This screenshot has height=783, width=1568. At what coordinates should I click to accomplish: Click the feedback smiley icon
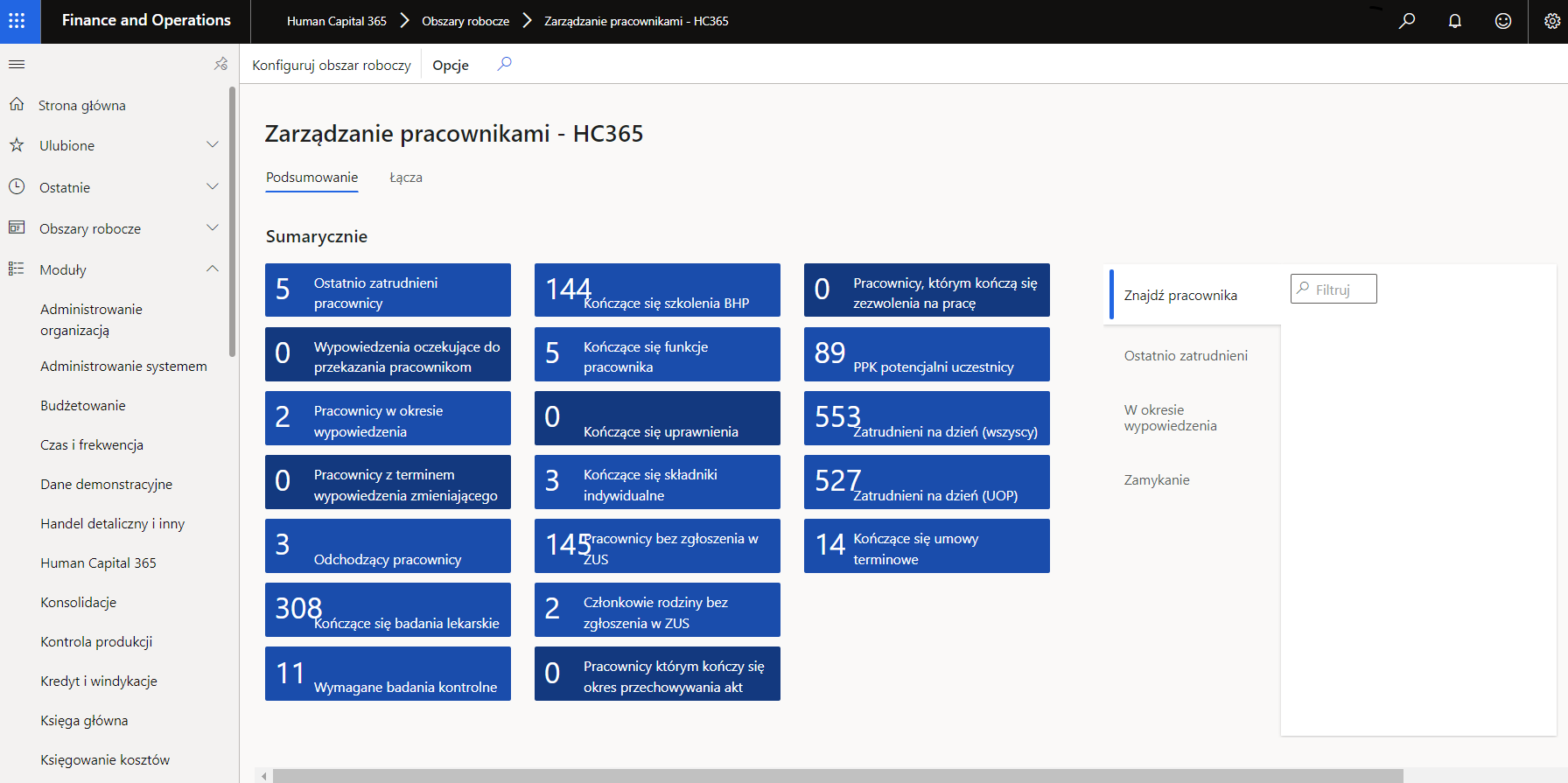1503,21
